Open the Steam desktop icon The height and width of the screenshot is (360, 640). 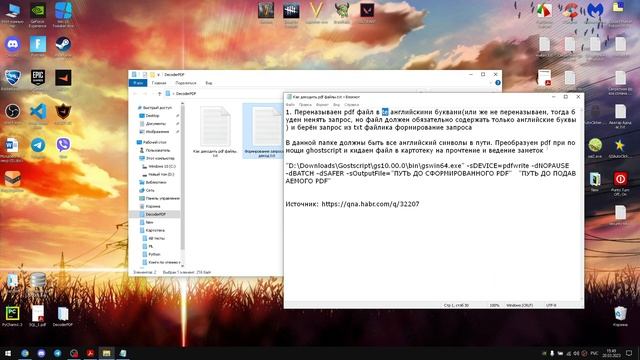coord(63,44)
